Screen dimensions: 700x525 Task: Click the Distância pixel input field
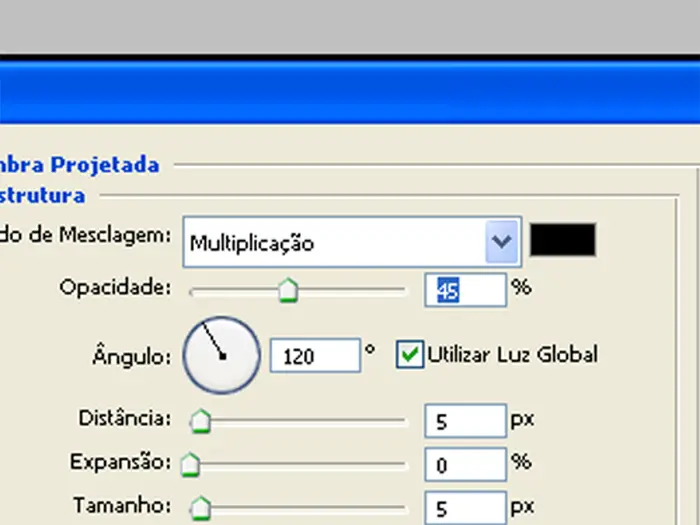coord(465,421)
